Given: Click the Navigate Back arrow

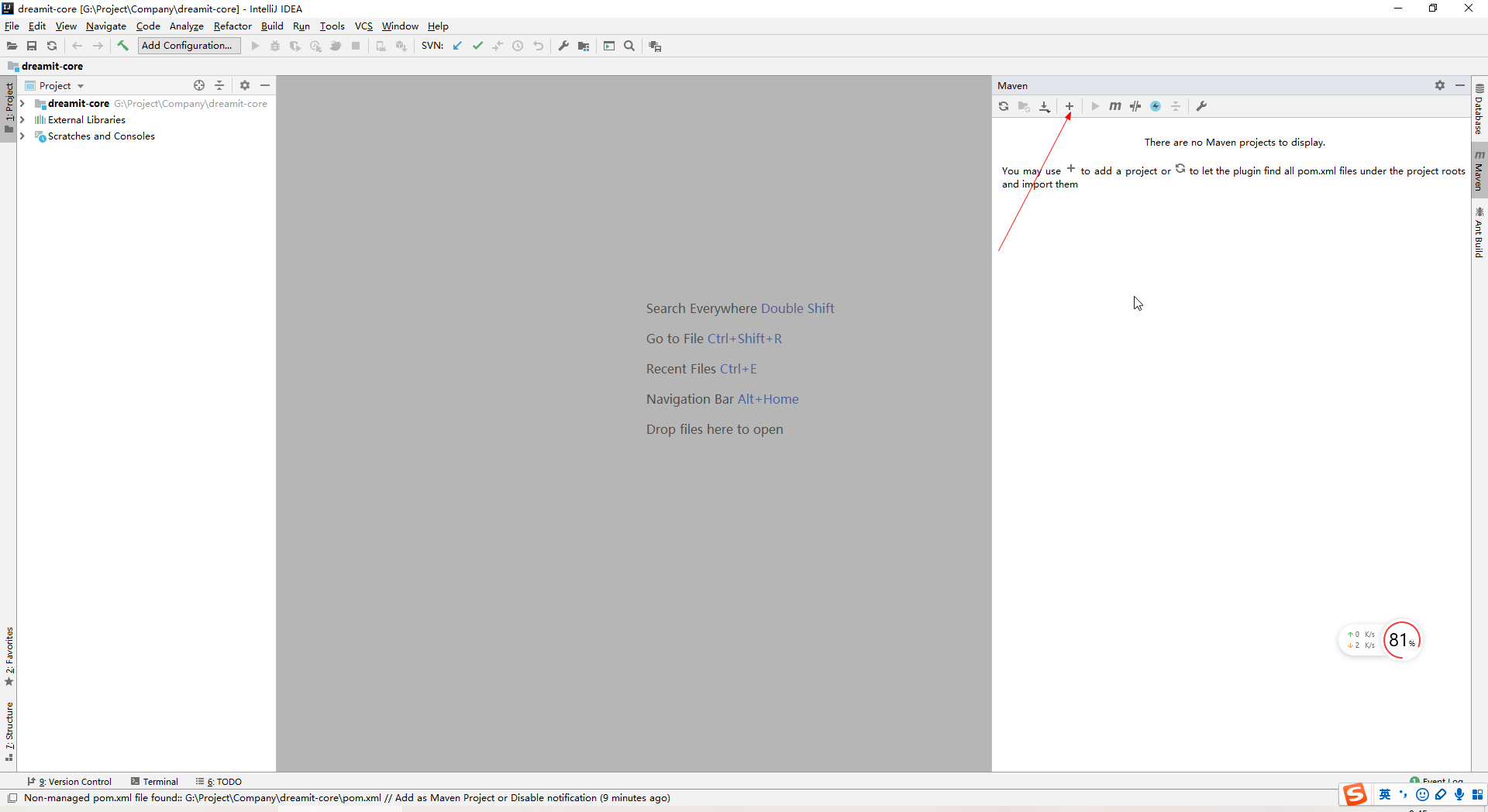Looking at the screenshot, I should pyautogui.click(x=77, y=46).
